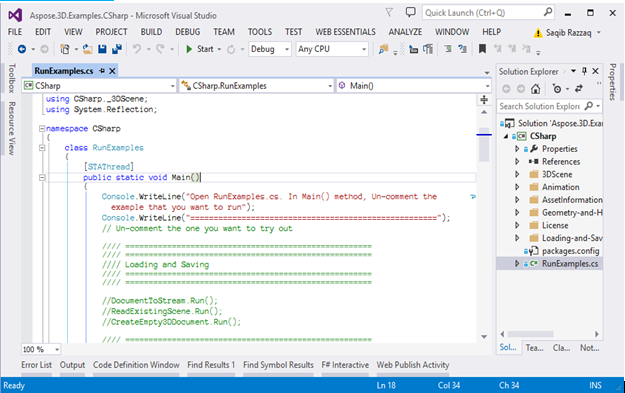This screenshot has height=393, width=625.
Task: Click Sync with Active Document icon
Action: click(579, 89)
